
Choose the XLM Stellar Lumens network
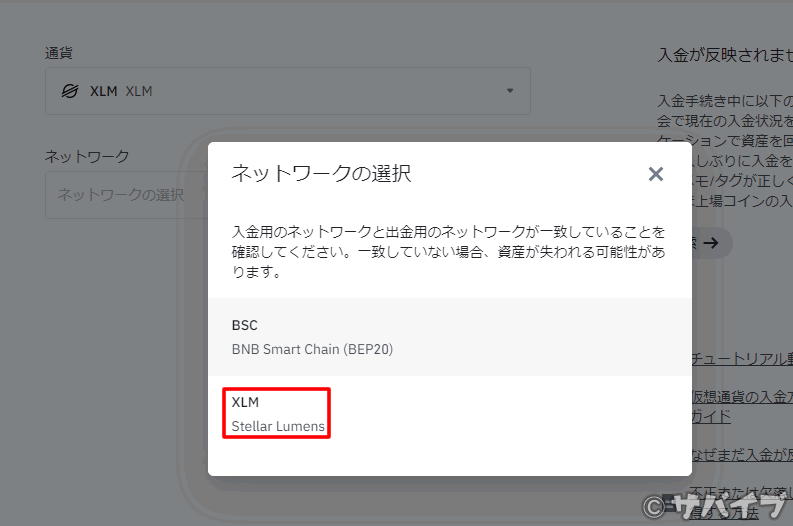click(x=450, y=414)
